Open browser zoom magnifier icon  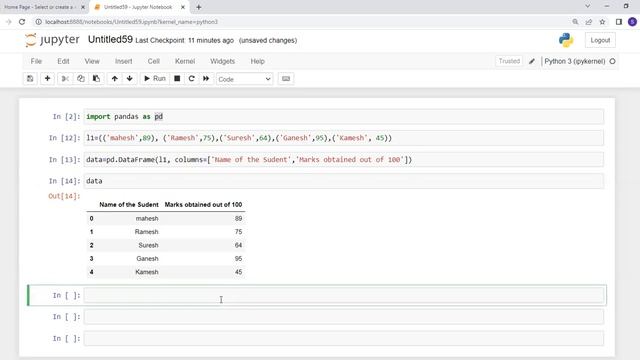[575, 22]
